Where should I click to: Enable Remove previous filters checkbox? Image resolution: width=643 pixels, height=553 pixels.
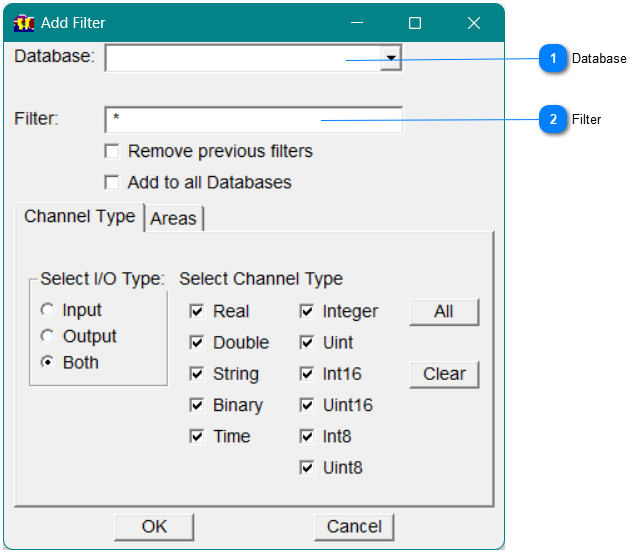click(x=112, y=151)
